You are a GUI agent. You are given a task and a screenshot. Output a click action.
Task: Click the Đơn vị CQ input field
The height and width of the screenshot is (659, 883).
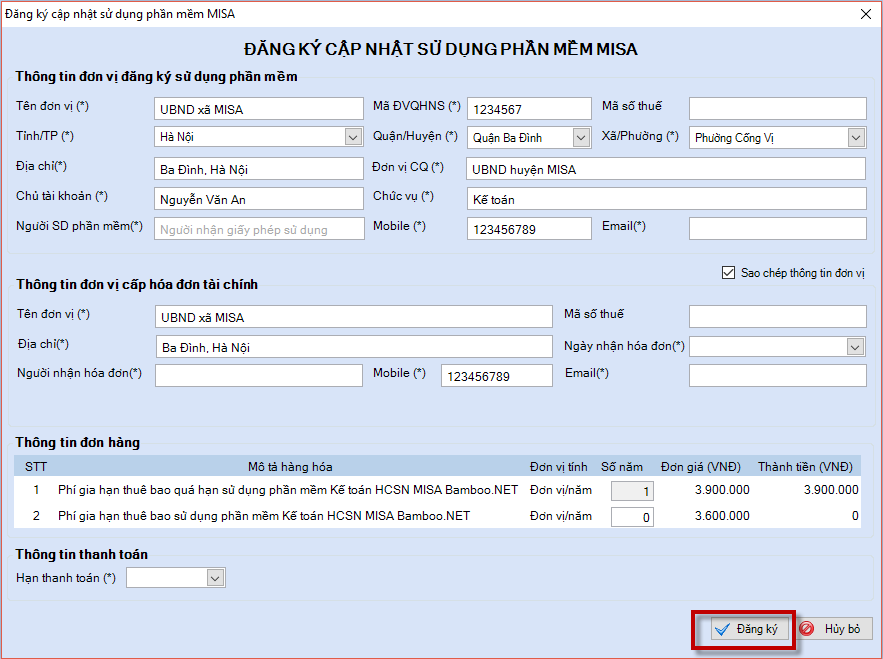tap(666, 168)
